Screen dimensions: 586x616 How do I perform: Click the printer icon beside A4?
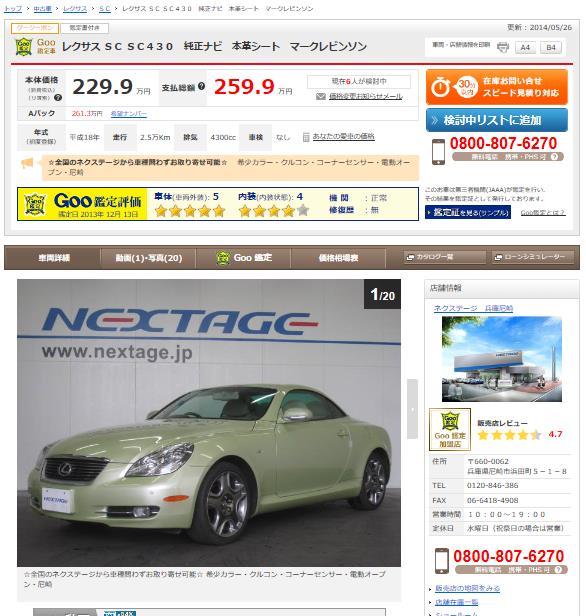pos(503,48)
